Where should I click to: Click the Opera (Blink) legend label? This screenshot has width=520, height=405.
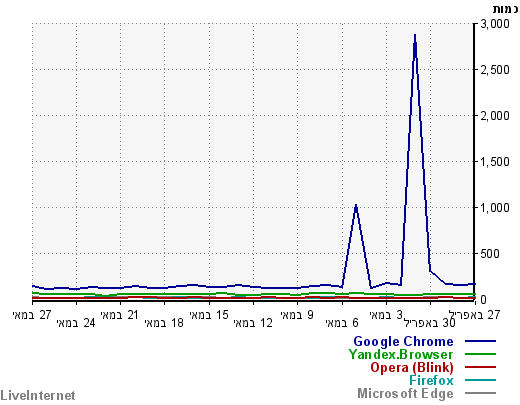click(x=412, y=367)
